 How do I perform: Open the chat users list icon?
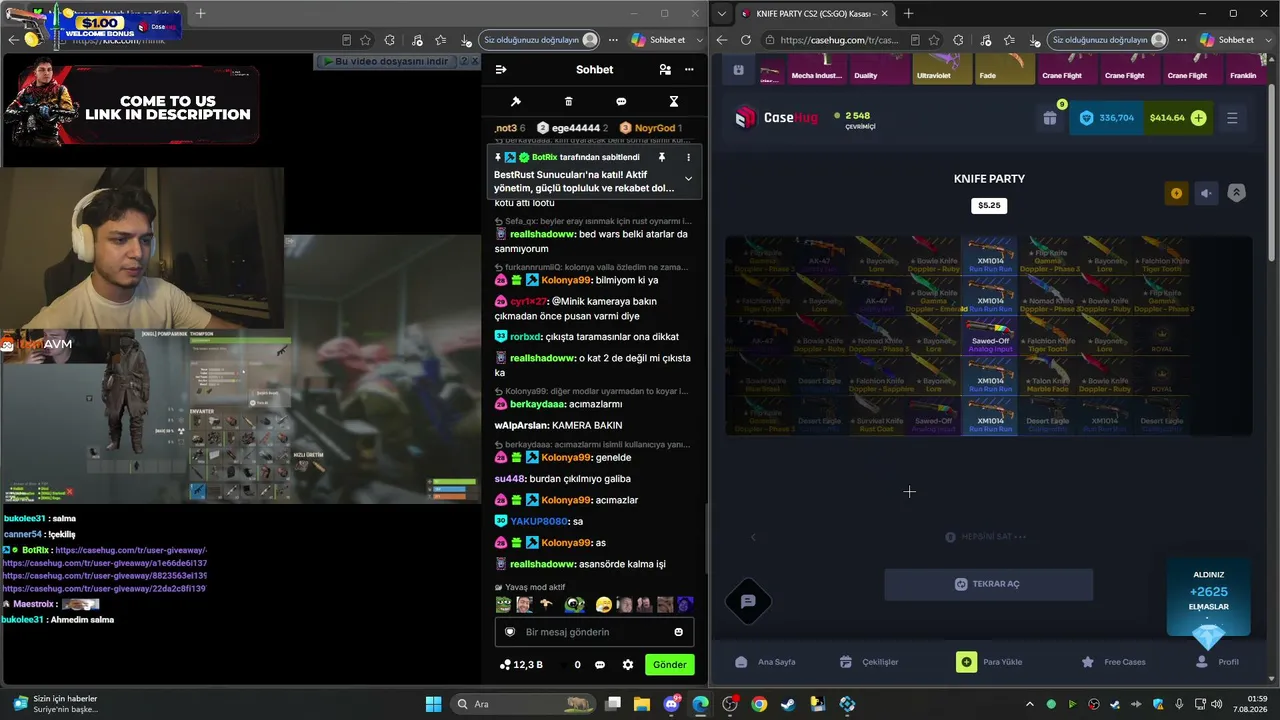coord(665,70)
